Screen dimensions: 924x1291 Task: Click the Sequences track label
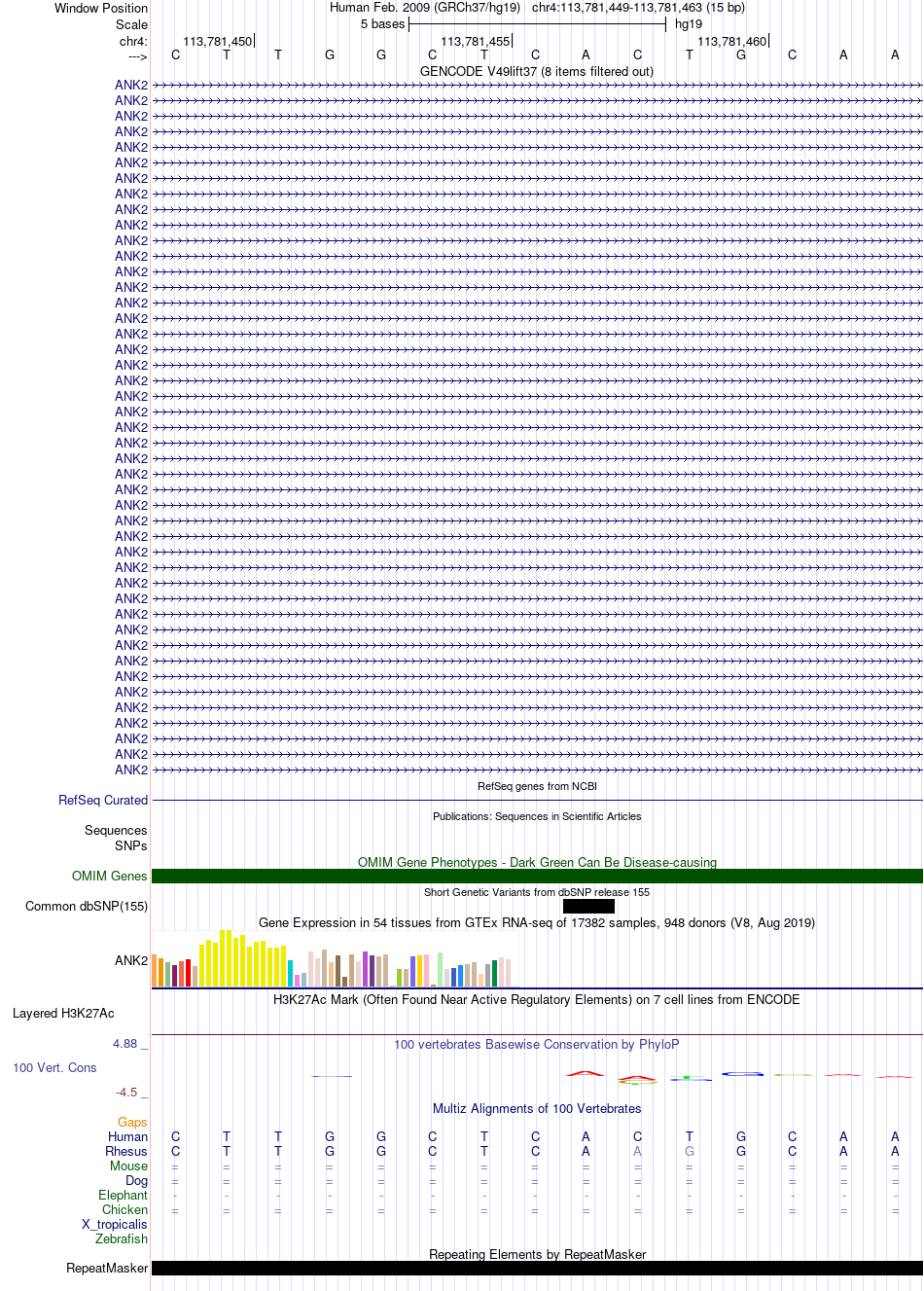116,831
